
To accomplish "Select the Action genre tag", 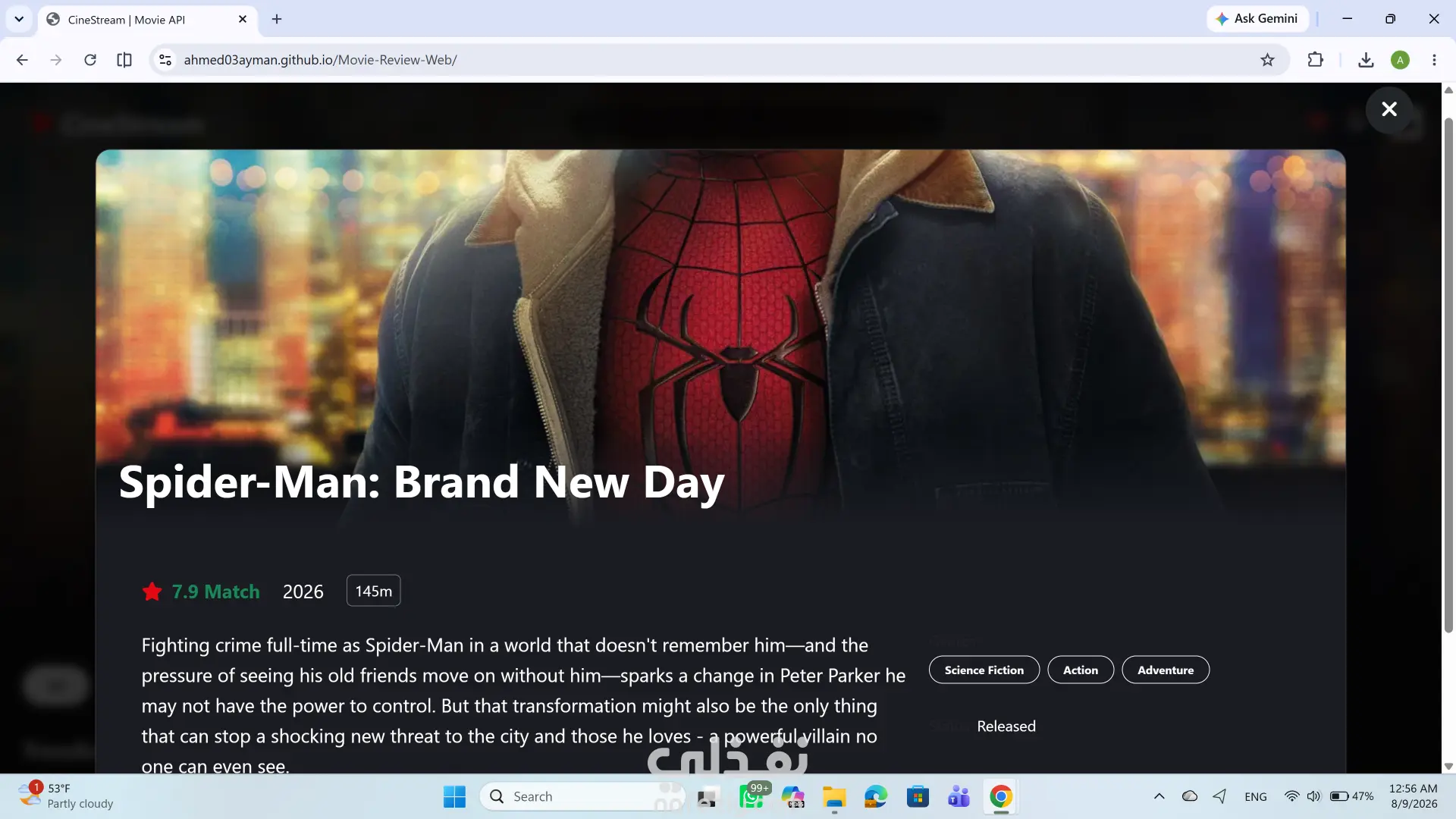I will [1081, 670].
